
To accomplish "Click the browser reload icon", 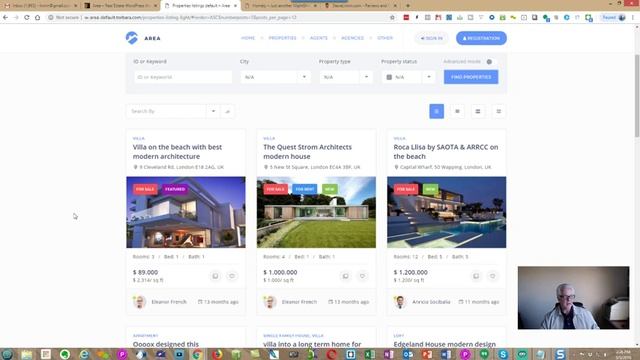I will tap(27, 18).
